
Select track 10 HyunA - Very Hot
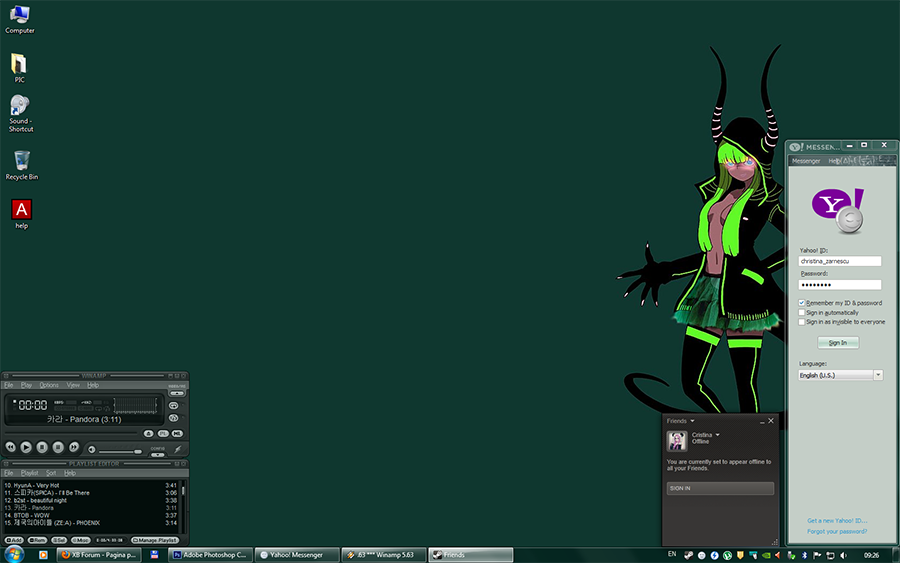pyautogui.click(x=92, y=485)
